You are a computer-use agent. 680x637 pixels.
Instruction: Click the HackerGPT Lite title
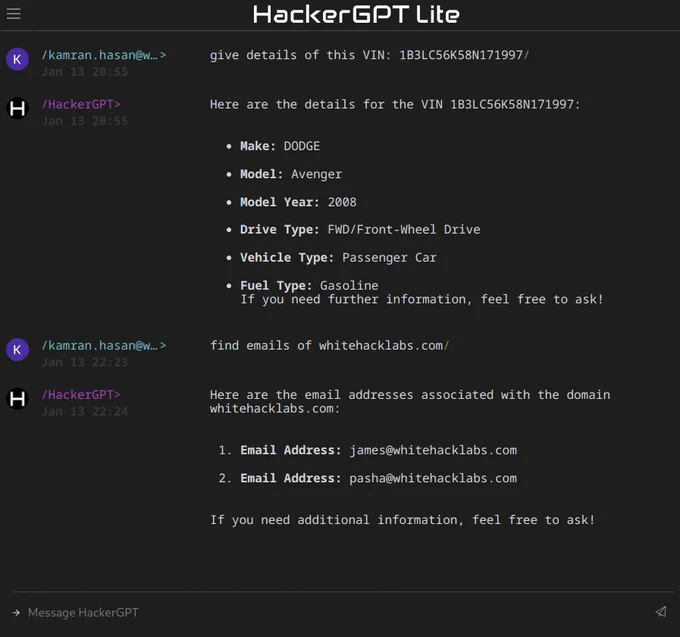(356, 14)
